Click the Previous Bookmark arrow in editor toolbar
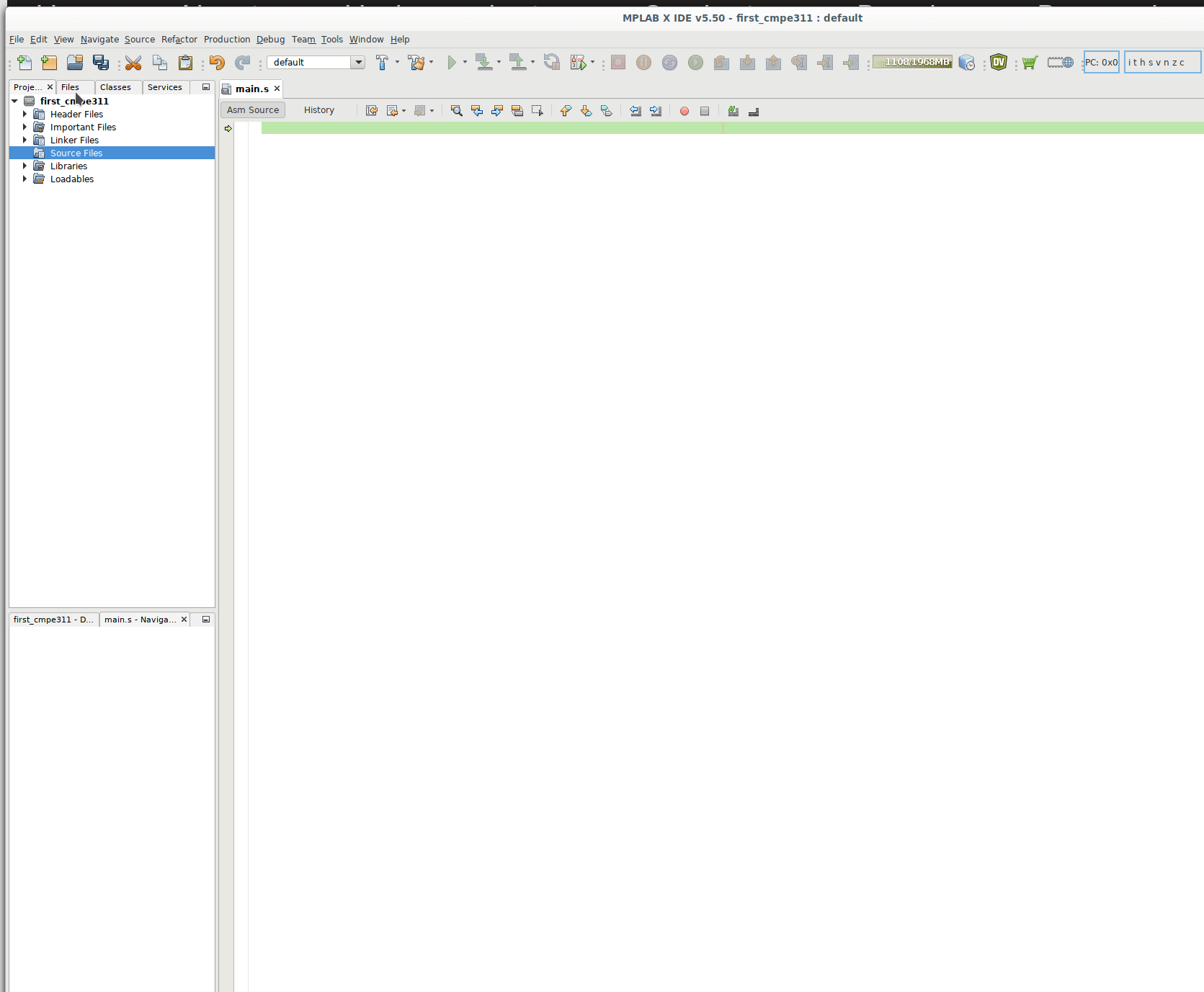 pyautogui.click(x=566, y=111)
